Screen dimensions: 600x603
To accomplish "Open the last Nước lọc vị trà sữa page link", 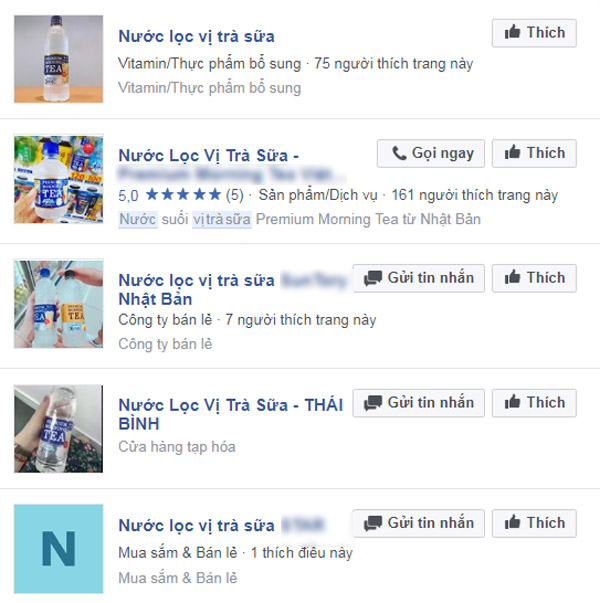I will click(222, 525).
